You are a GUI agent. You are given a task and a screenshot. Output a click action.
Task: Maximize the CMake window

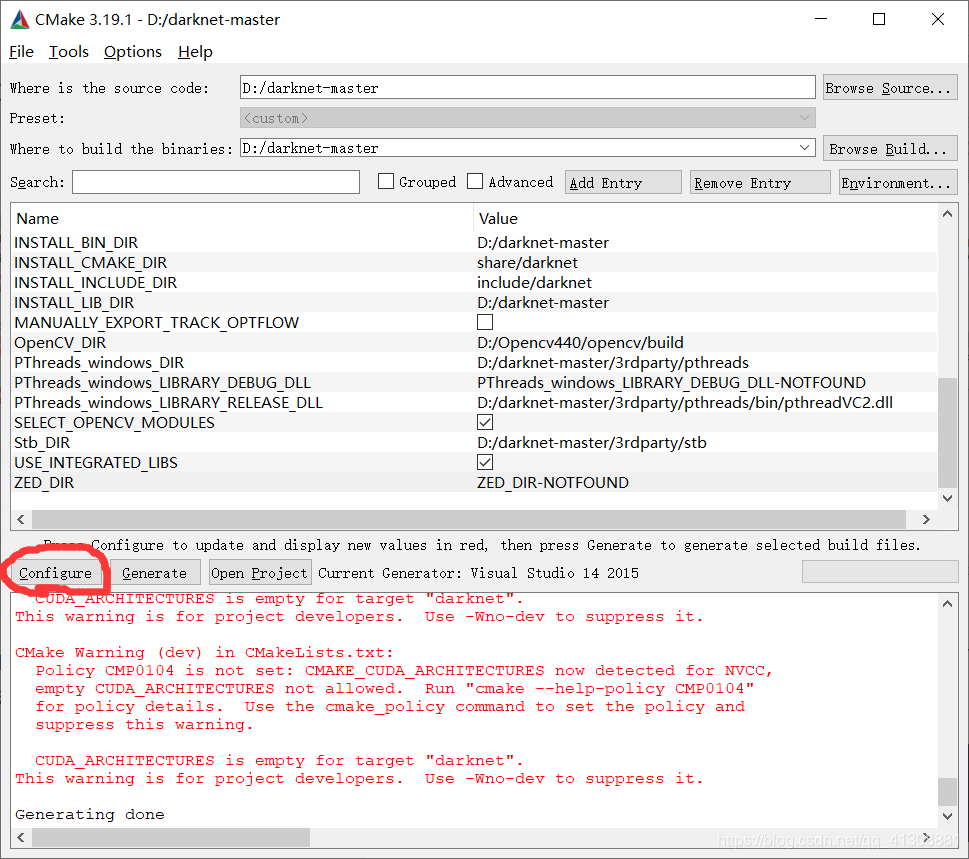tap(879, 19)
